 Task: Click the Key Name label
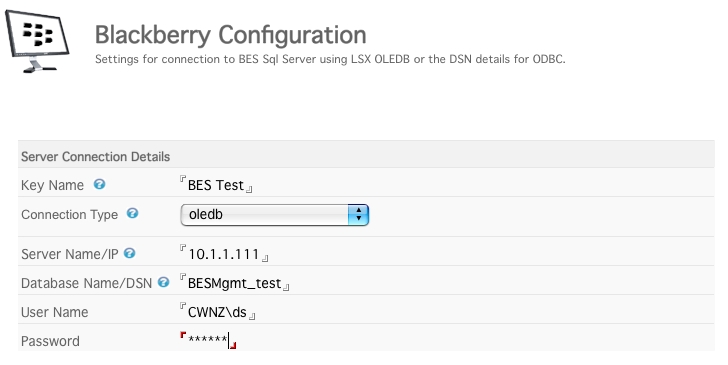52,185
